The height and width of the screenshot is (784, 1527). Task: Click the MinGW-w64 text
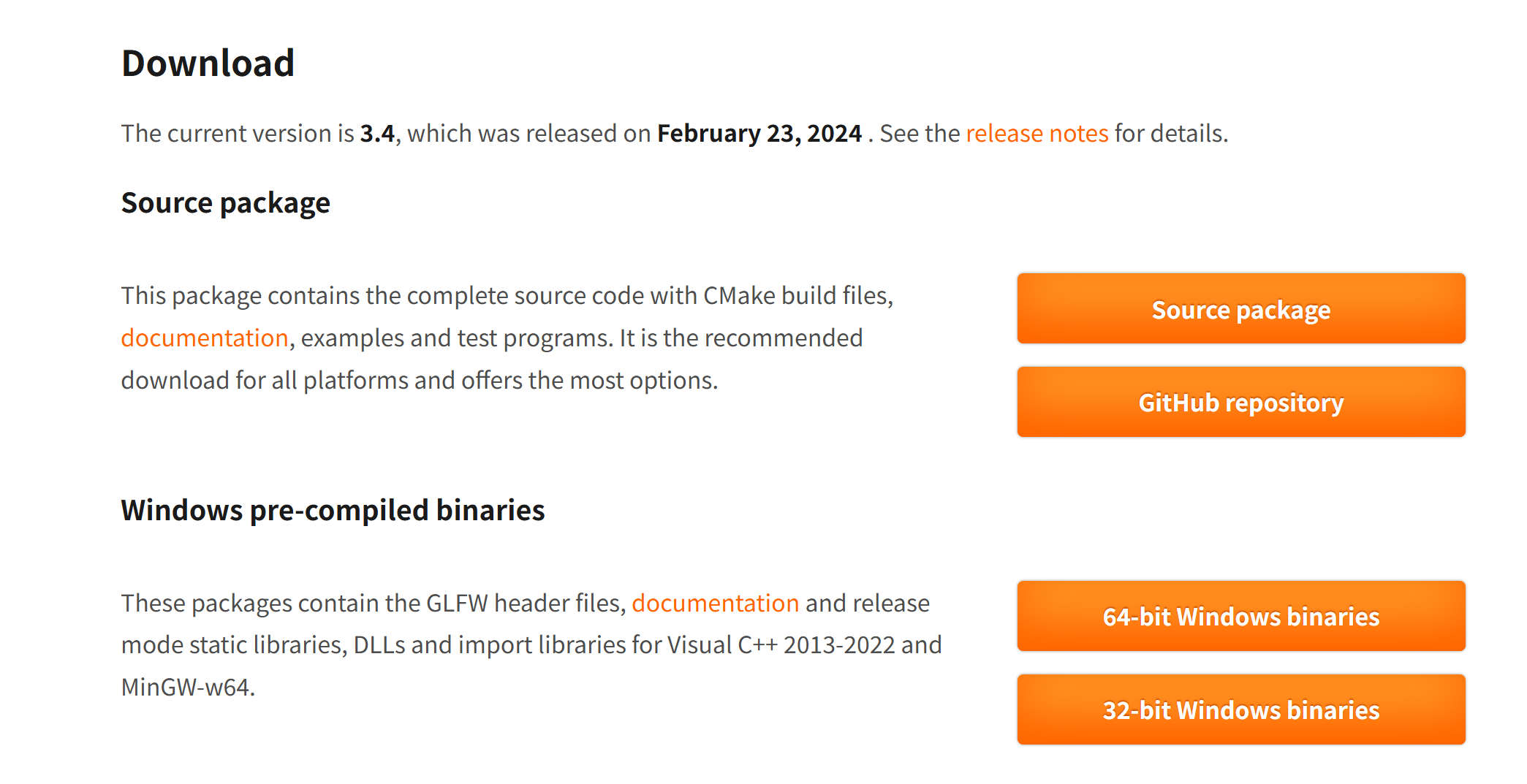[187, 688]
